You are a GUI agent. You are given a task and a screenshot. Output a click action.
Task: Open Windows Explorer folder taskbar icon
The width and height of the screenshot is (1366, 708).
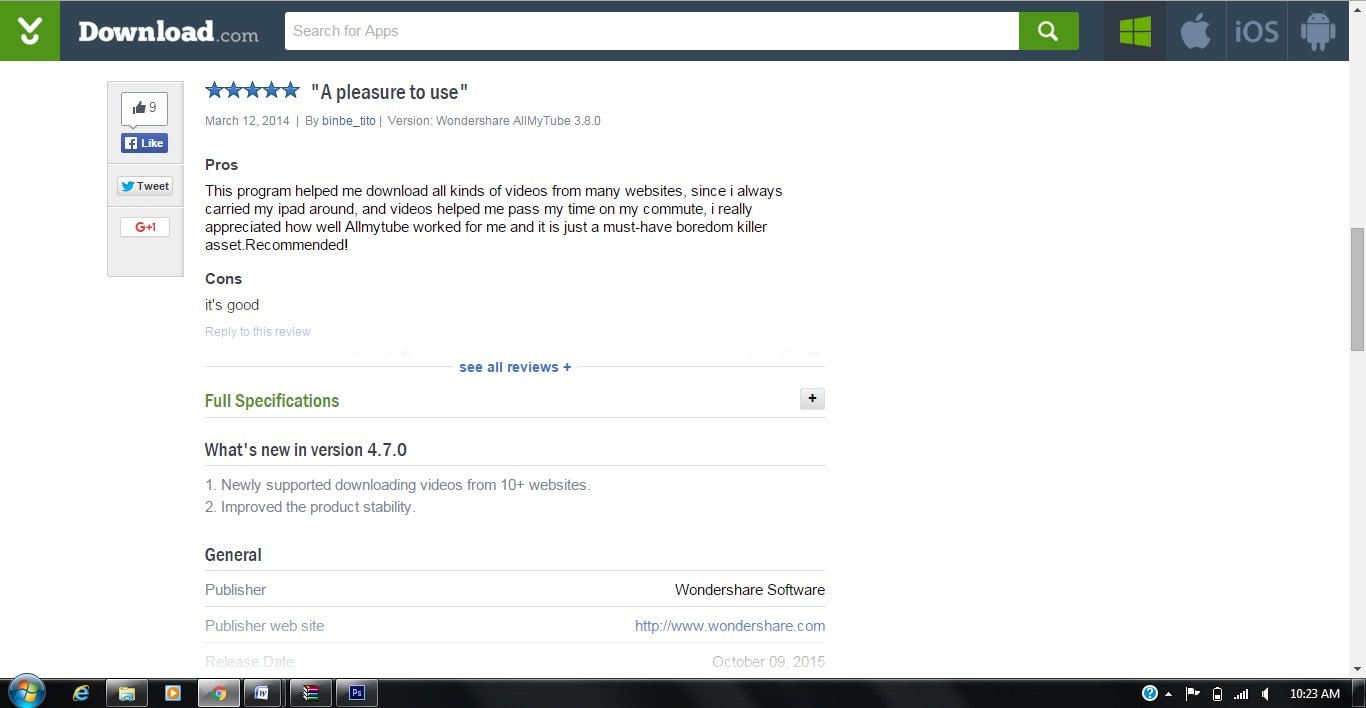pos(127,693)
